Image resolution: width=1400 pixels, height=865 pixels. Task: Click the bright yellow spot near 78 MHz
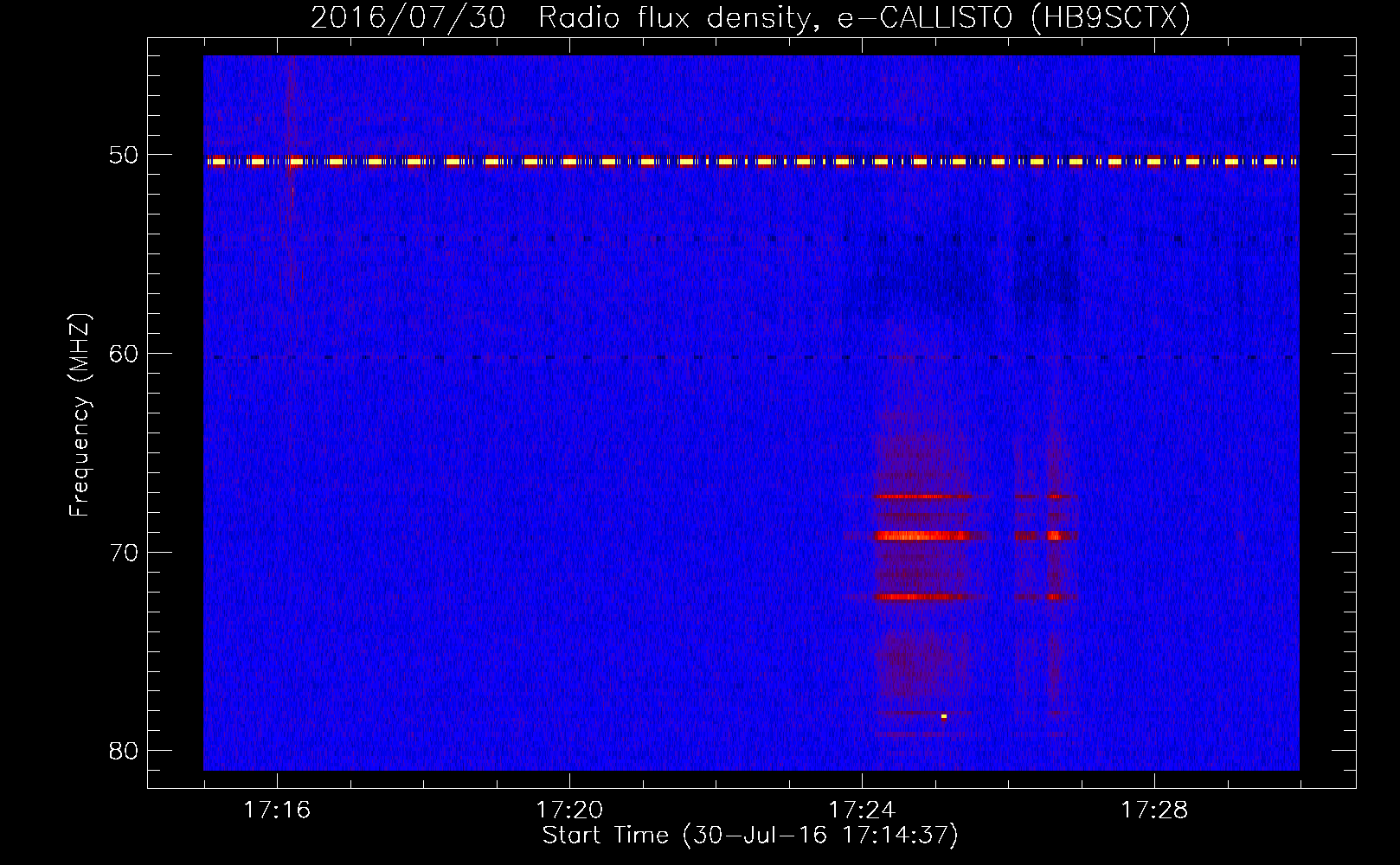(944, 716)
